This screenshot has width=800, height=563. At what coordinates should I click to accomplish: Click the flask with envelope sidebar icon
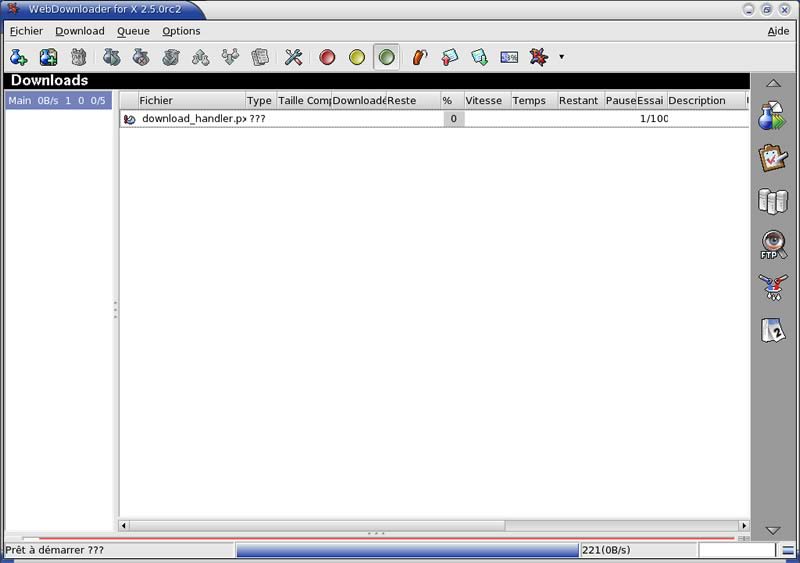(773, 116)
